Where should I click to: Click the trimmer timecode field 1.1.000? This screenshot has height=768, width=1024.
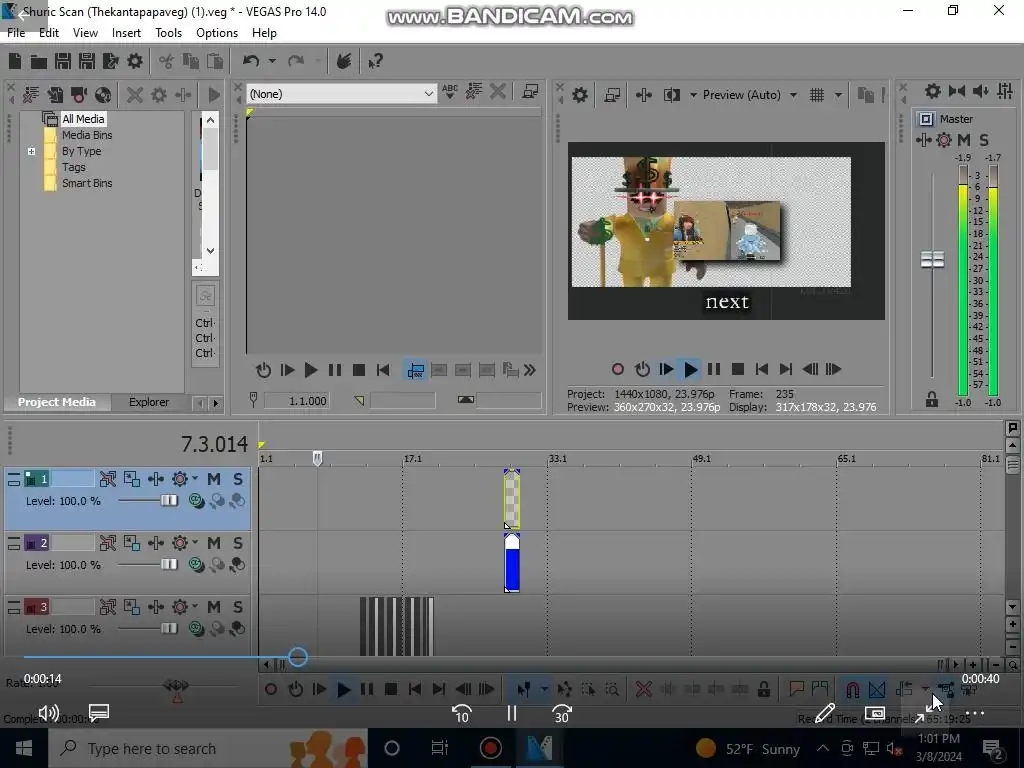coord(296,401)
